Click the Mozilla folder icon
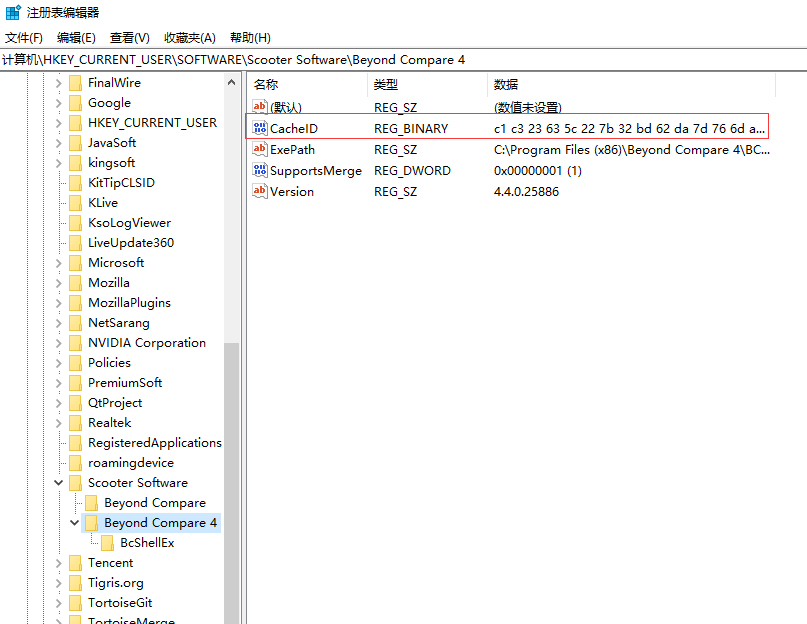This screenshot has width=807, height=624. click(75, 283)
